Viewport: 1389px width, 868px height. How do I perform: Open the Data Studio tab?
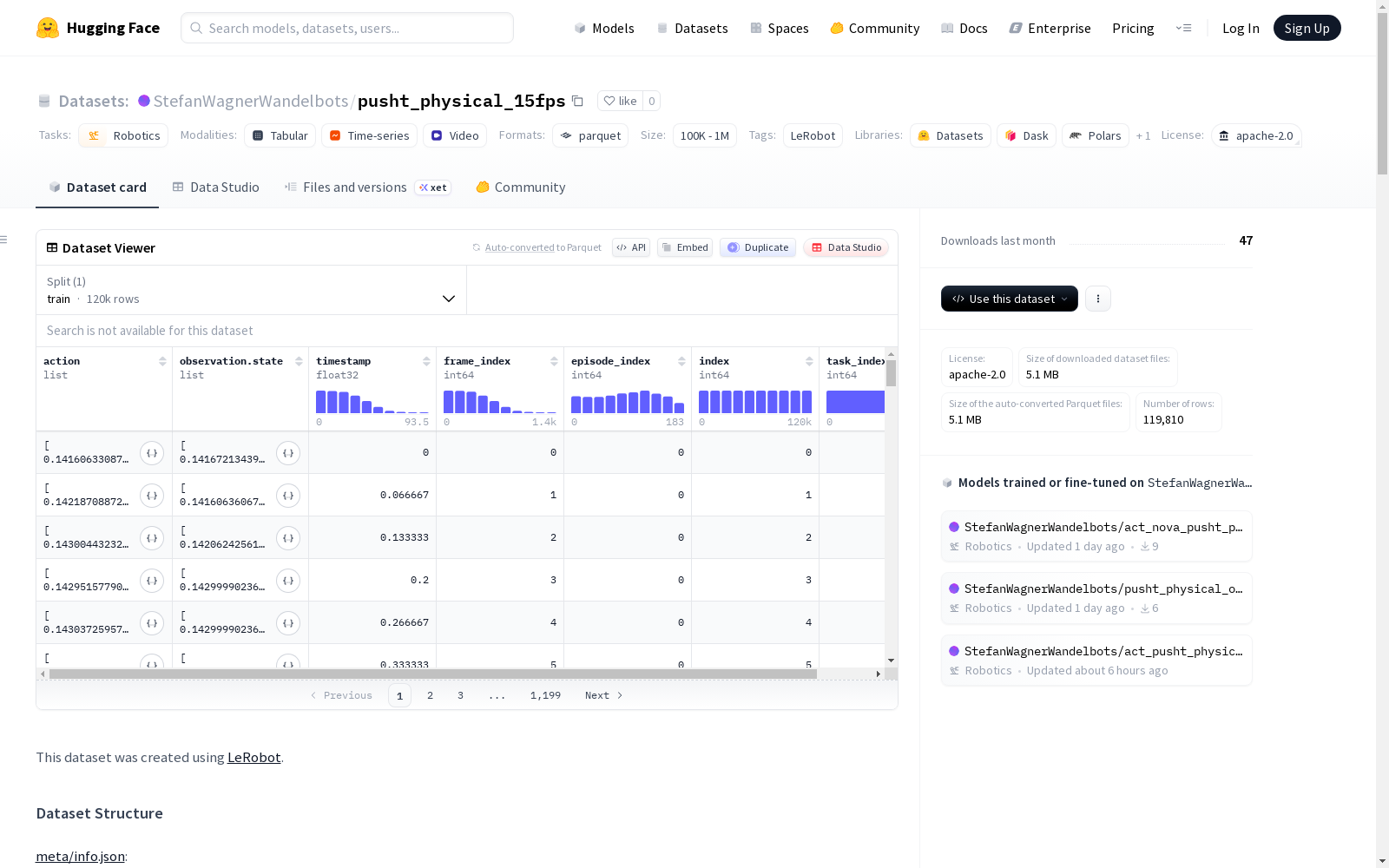point(216,187)
